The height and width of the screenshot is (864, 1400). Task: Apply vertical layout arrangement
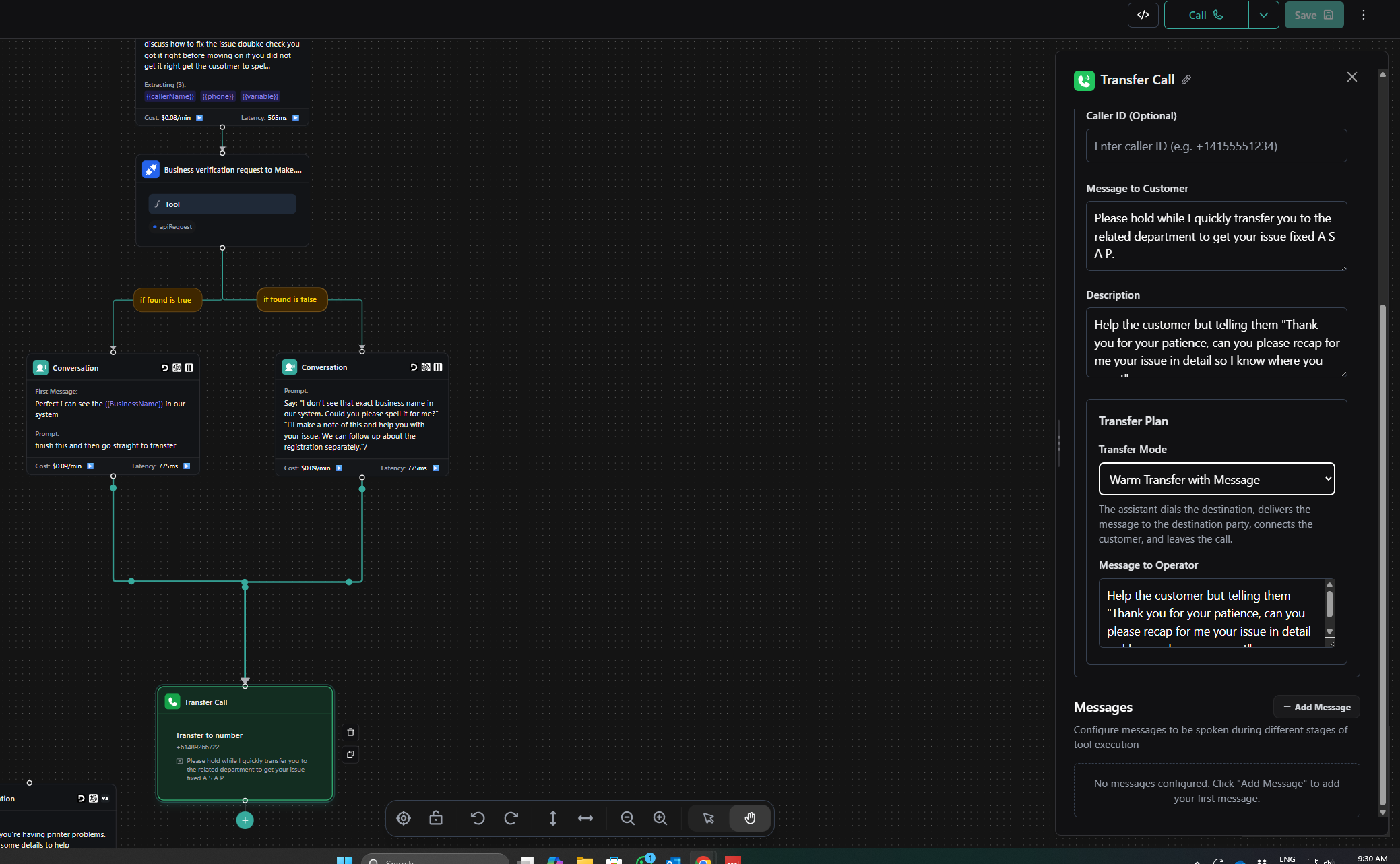(x=553, y=818)
